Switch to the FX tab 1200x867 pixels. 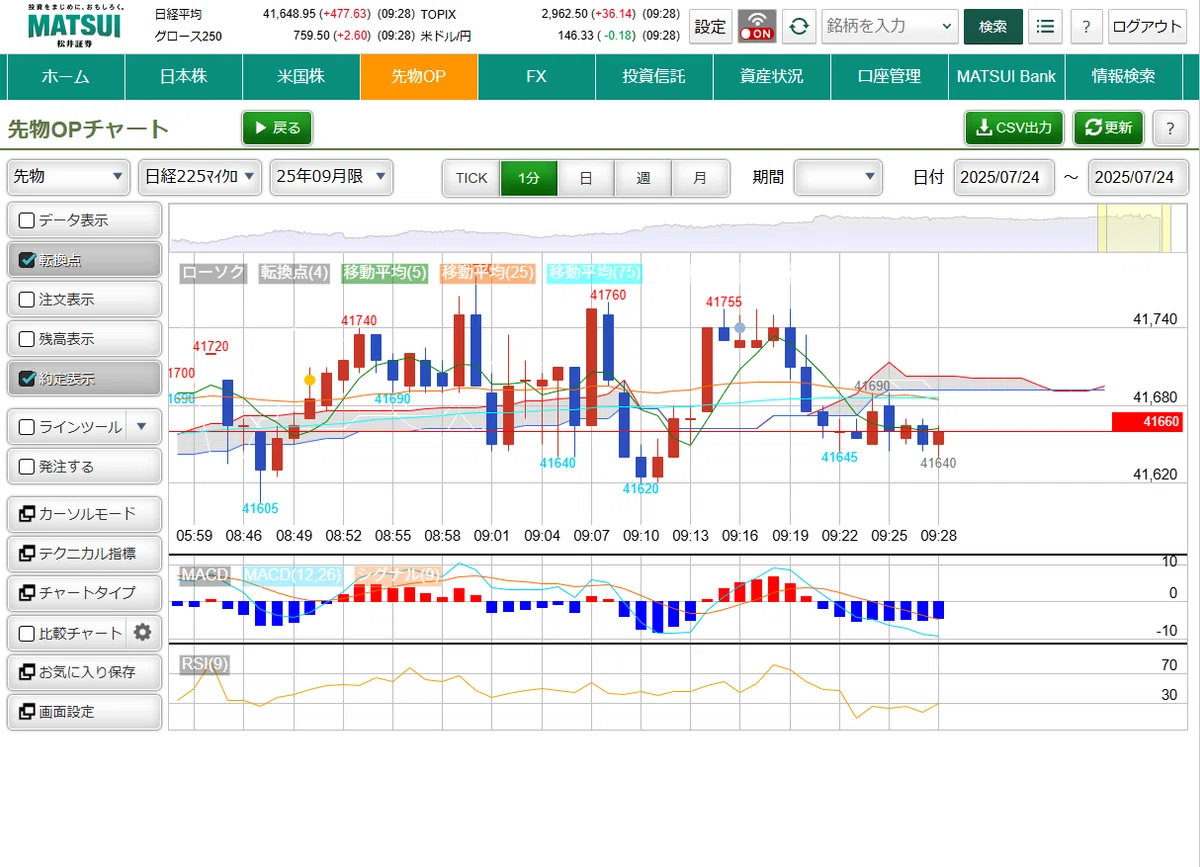pyautogui.click(x=536, y=76)
